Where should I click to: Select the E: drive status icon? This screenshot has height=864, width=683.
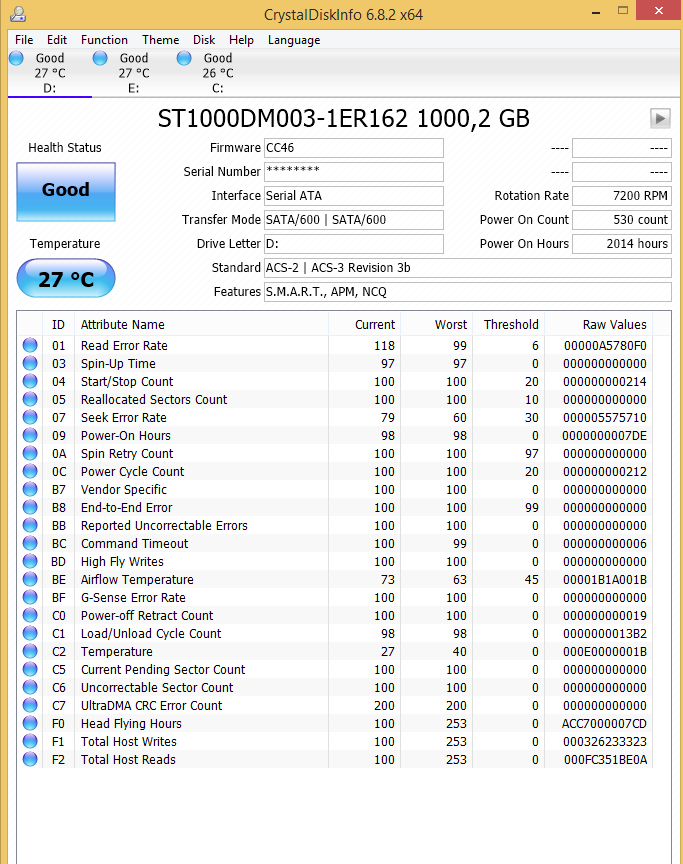click(100, 58)
